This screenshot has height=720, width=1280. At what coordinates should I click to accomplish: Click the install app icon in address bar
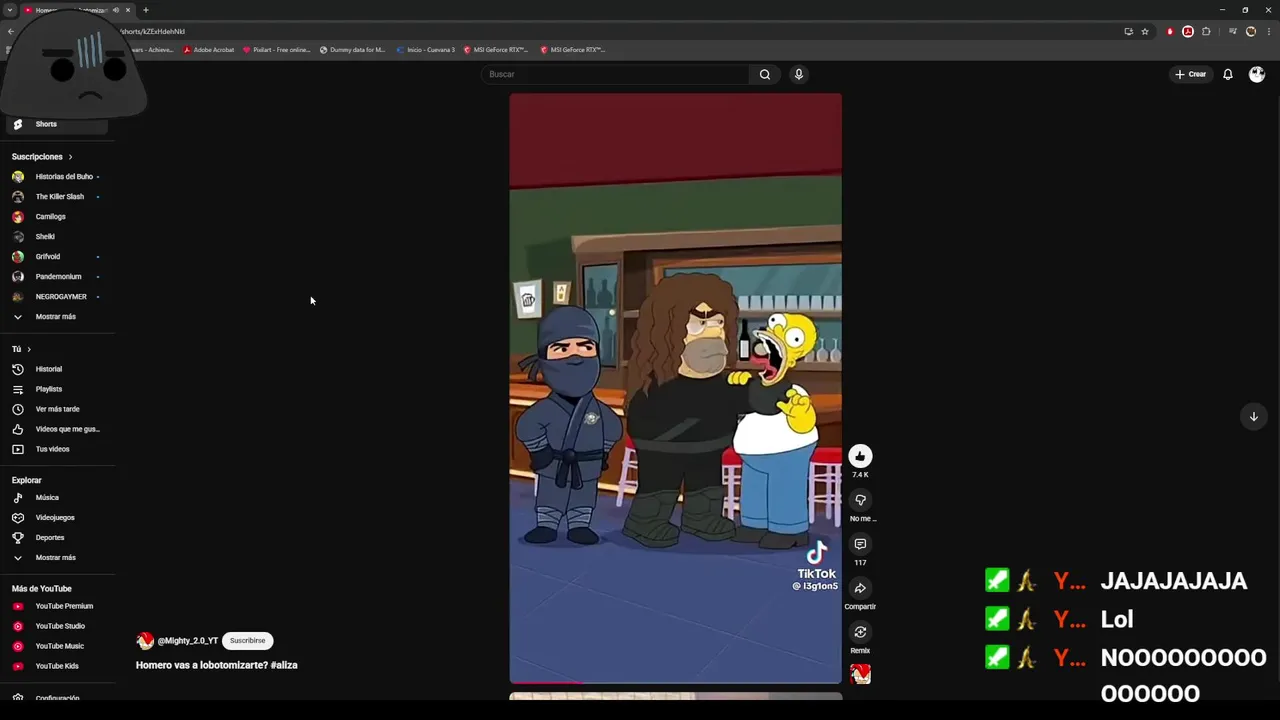[1128, 31]
